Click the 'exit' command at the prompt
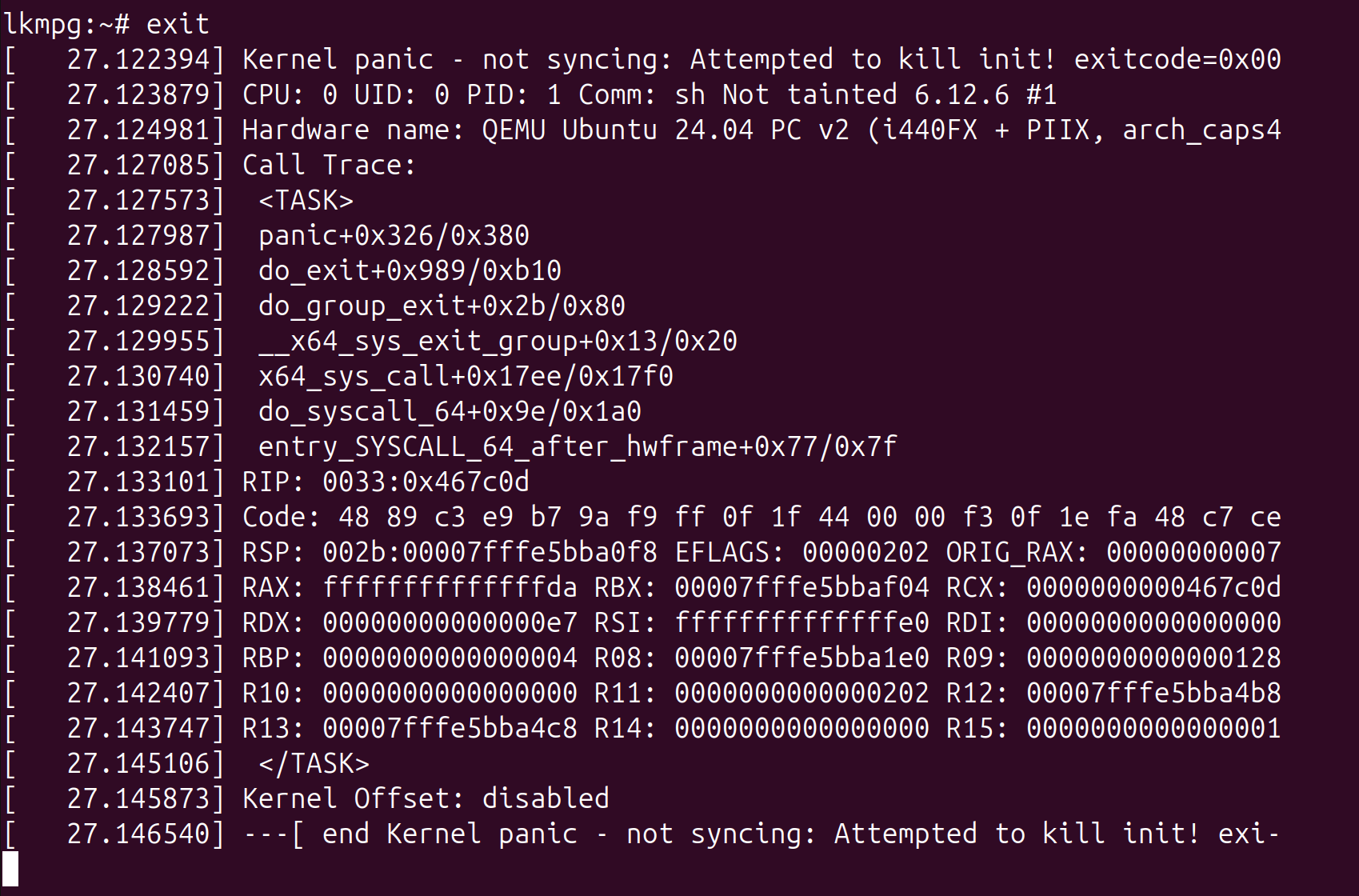Viewport: 1359px width, 896px height. pyautogui.click(x=178, y=24)
